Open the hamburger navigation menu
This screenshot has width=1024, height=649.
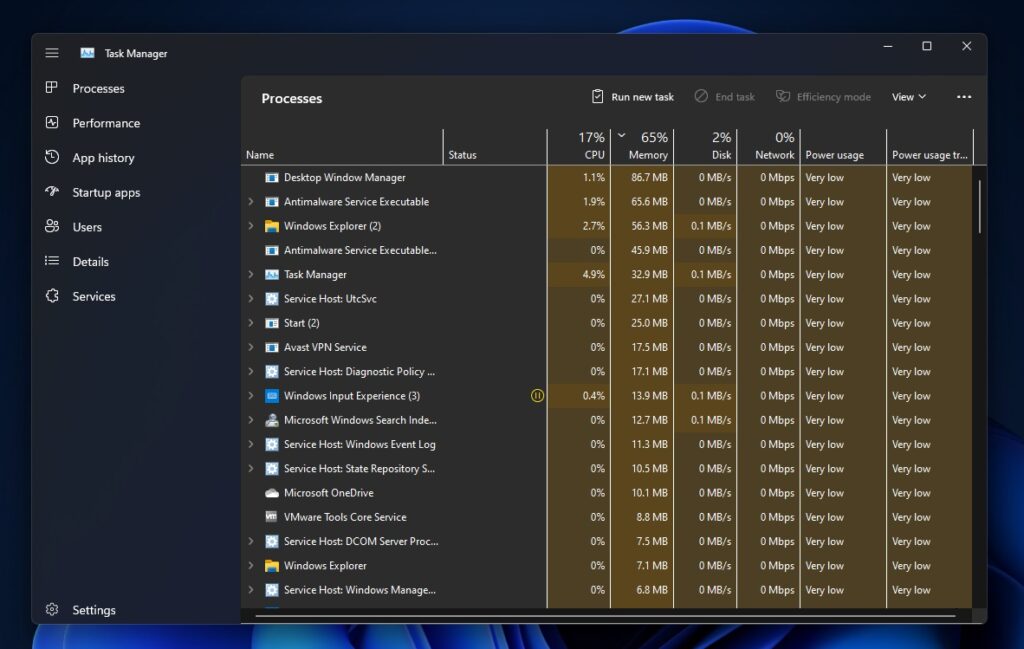[51, 52]
